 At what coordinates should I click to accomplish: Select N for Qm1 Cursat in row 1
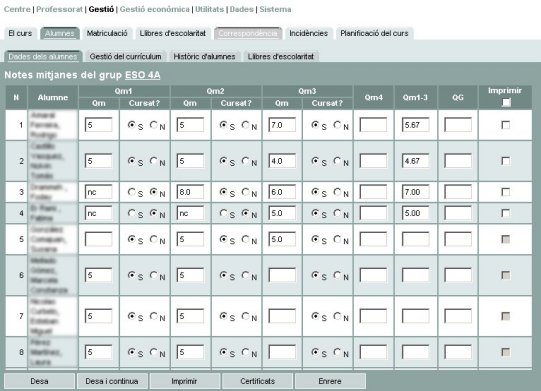coord(154,125)
